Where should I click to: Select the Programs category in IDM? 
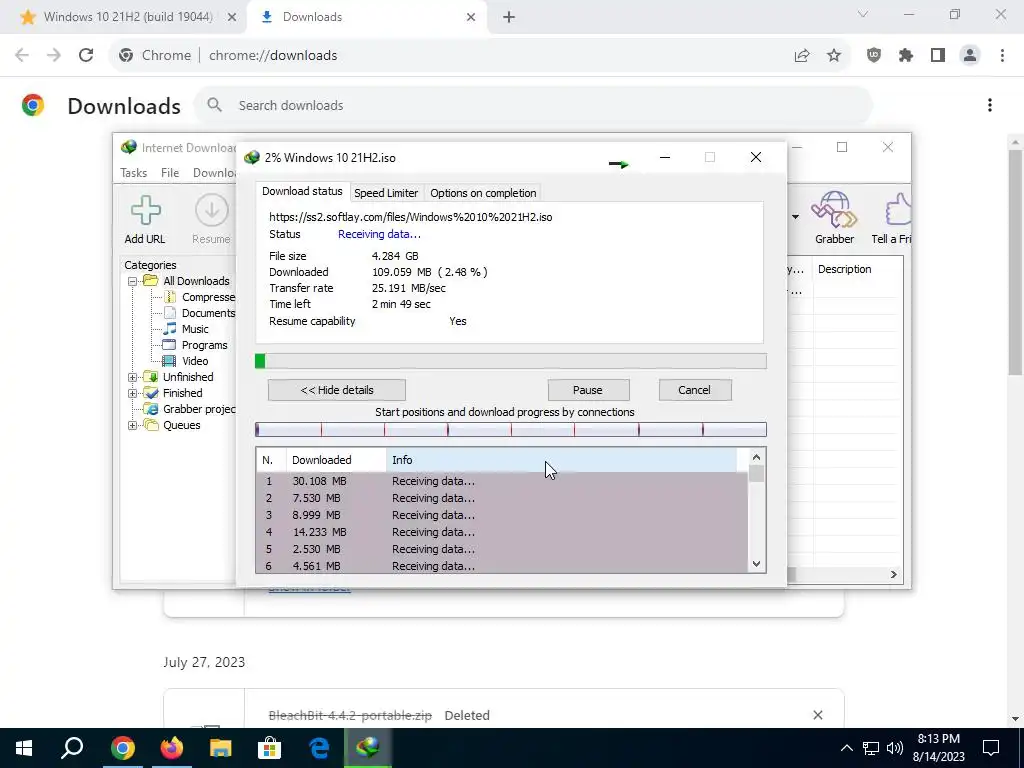point(204,345)
